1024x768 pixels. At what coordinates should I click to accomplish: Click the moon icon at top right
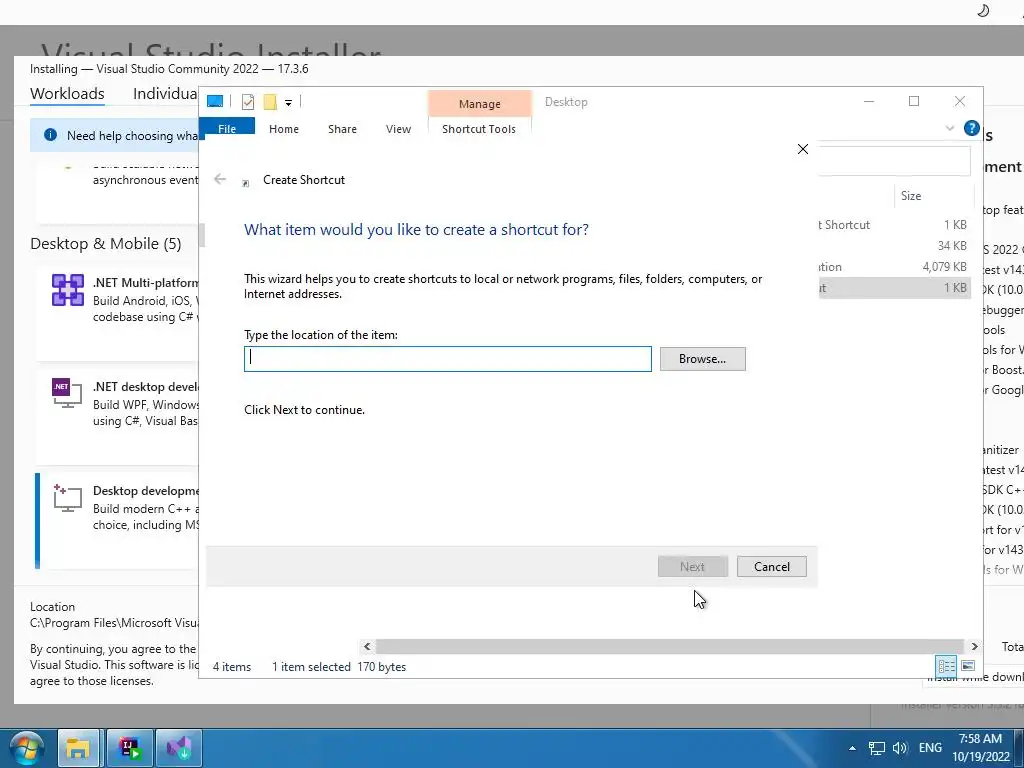tap(982, 10)
